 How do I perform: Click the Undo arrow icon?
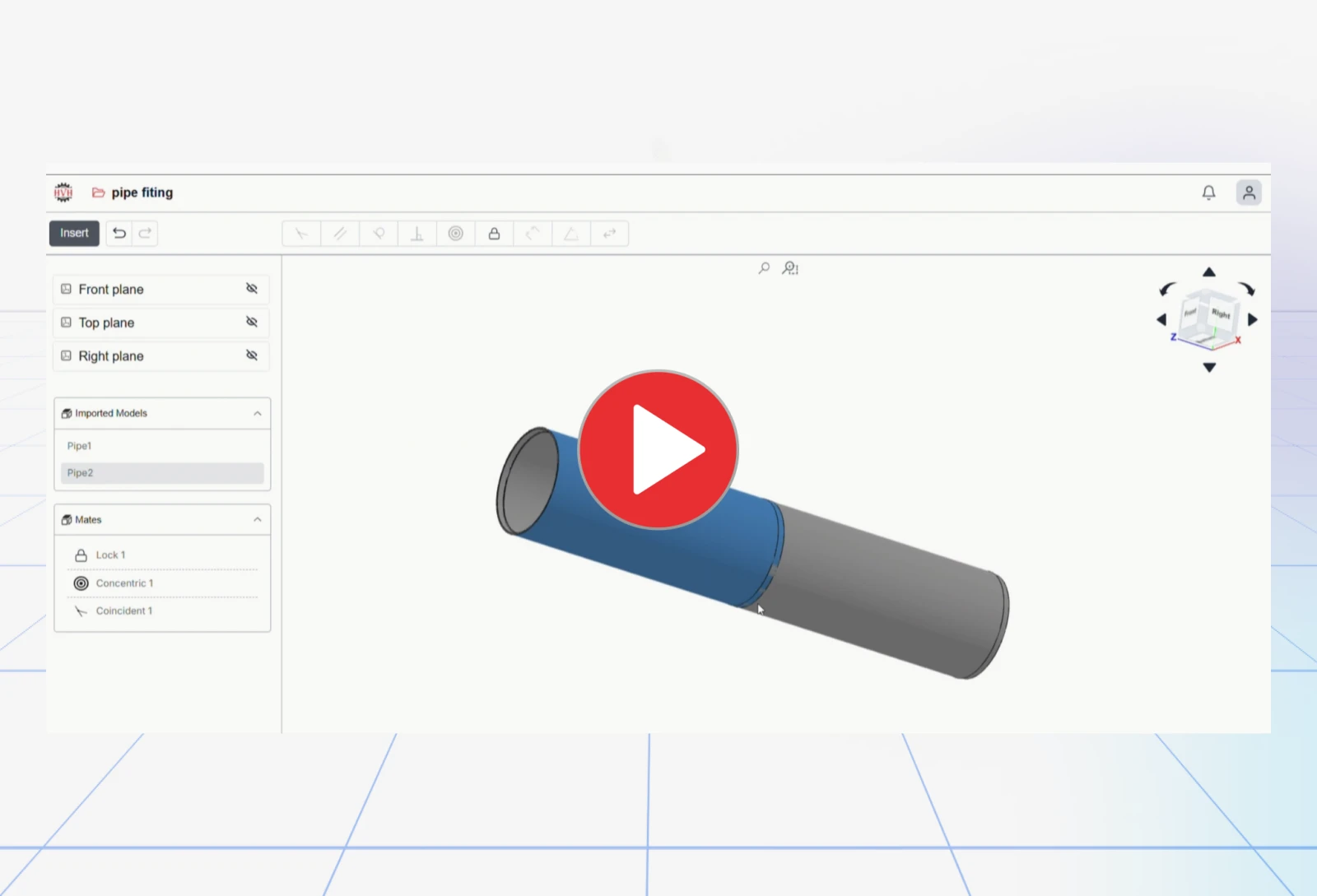119,233
